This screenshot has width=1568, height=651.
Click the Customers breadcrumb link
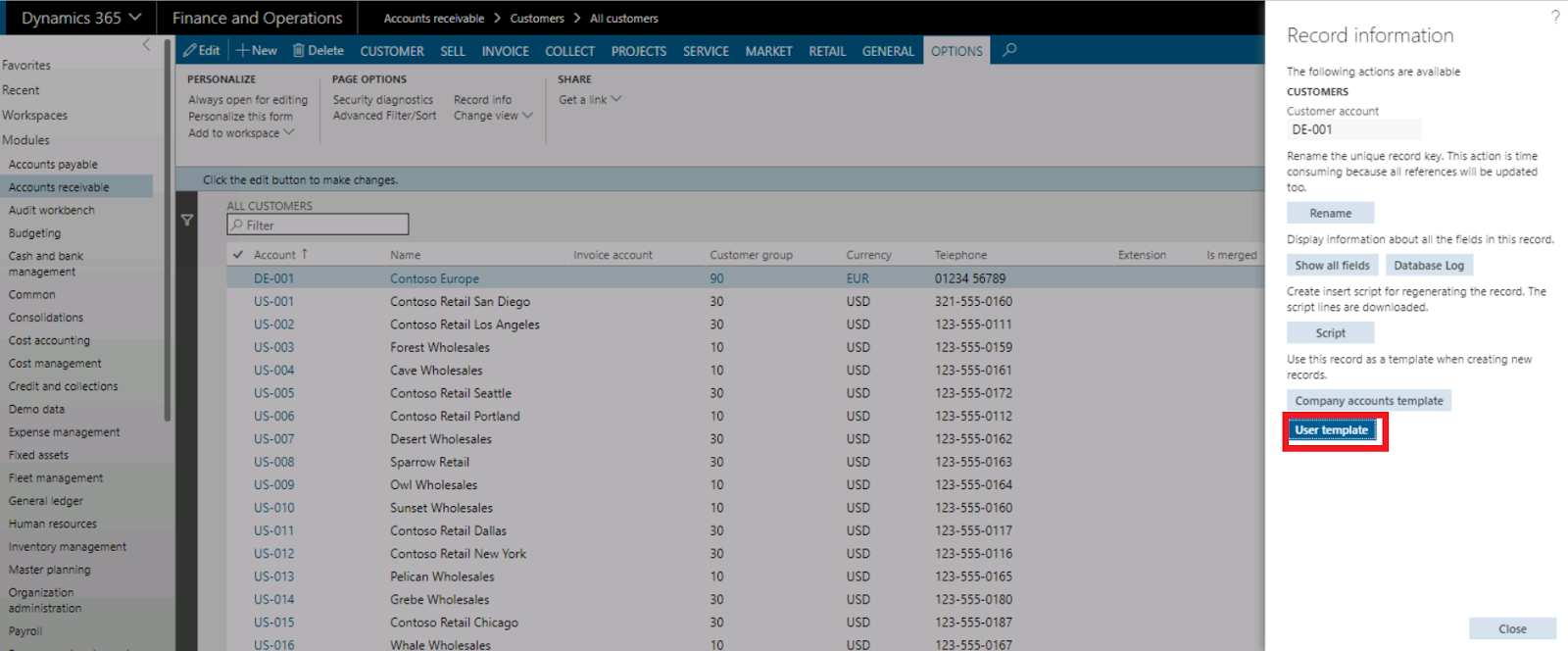coord(537,19)
